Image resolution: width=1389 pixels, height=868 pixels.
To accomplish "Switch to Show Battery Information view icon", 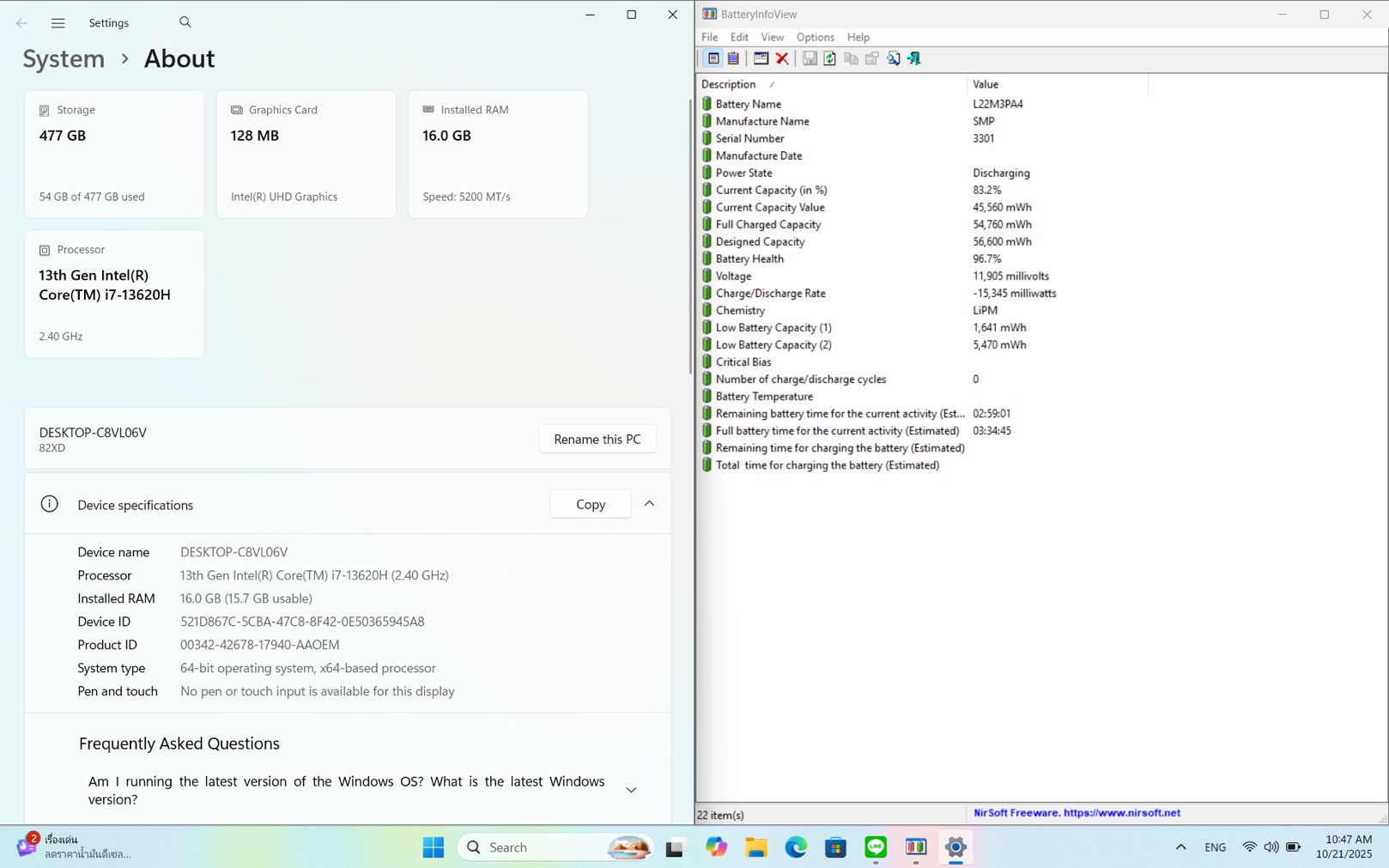I will pyautogui.click(x=713, y=58).
